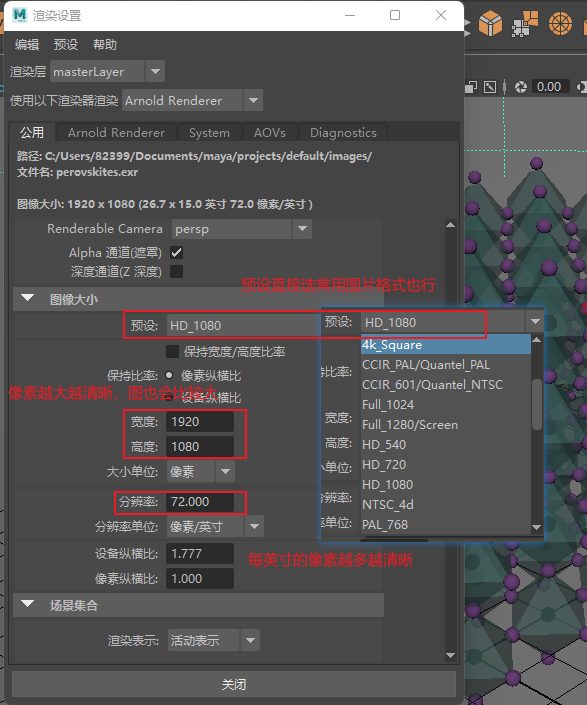This screenshot has width=587, height=705.
Task: Click the 宽度 field showing 1920
Action: pos(200,422)
